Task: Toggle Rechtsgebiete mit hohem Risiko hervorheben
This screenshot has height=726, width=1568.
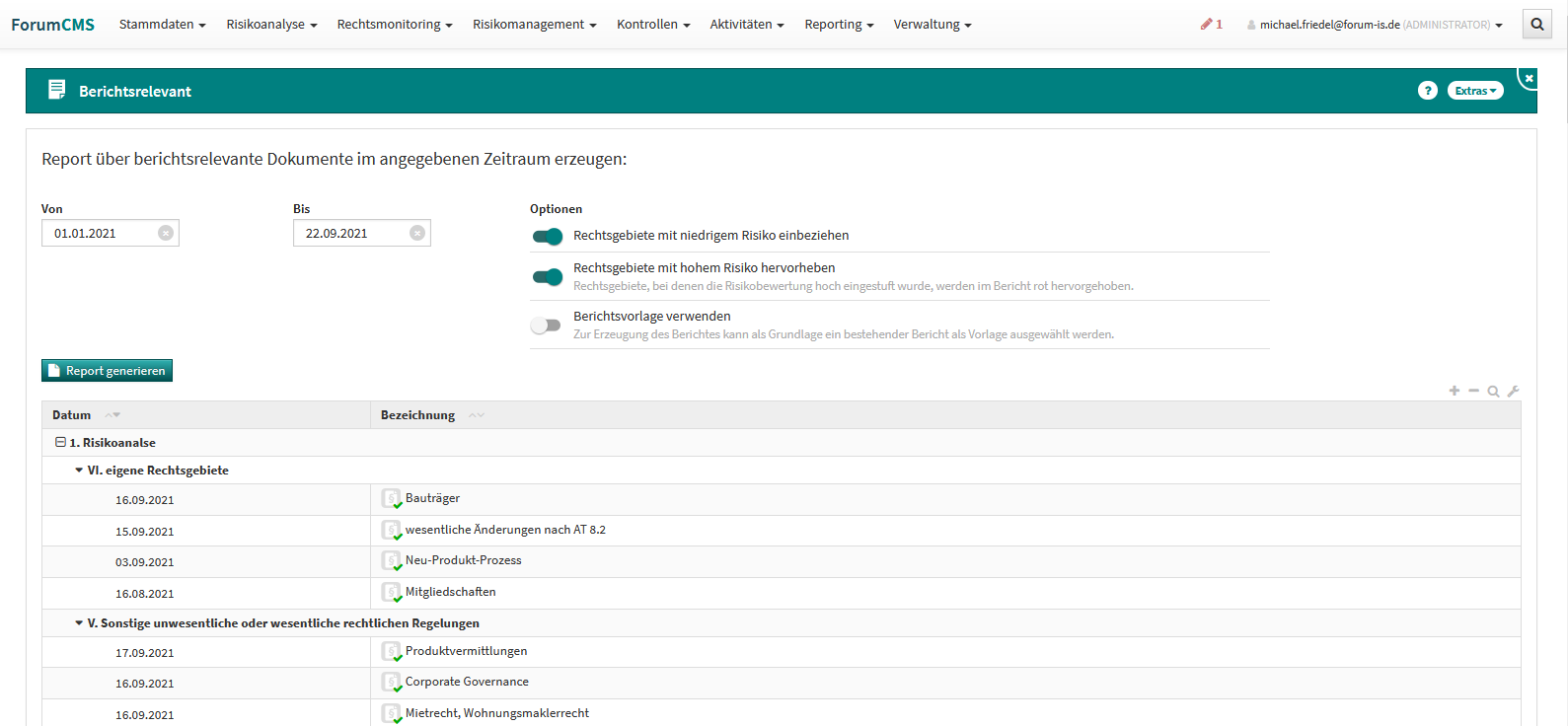Action: [548, 276]
